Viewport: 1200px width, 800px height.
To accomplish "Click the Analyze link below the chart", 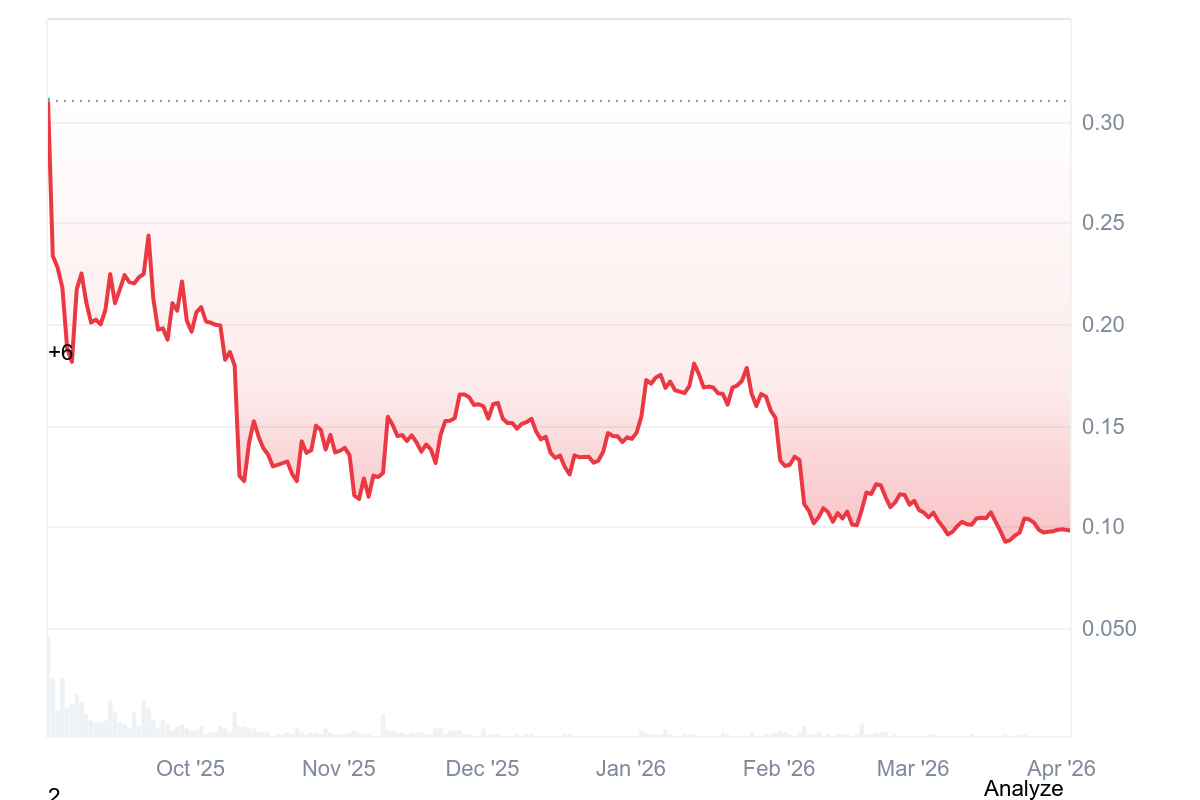I will 1023,788.
